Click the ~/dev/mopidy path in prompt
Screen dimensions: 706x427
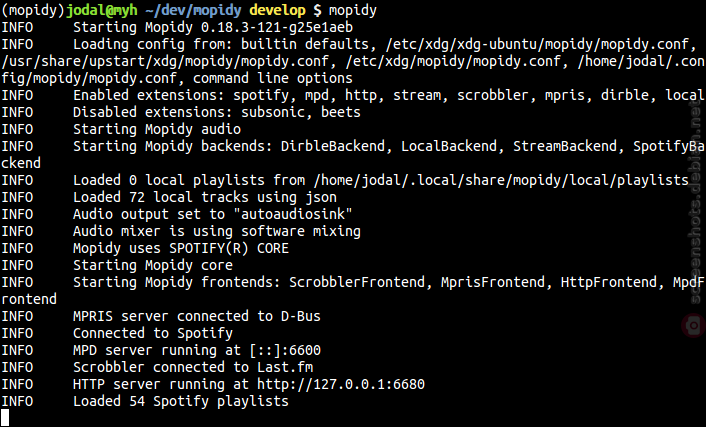[x=193, y=10]
